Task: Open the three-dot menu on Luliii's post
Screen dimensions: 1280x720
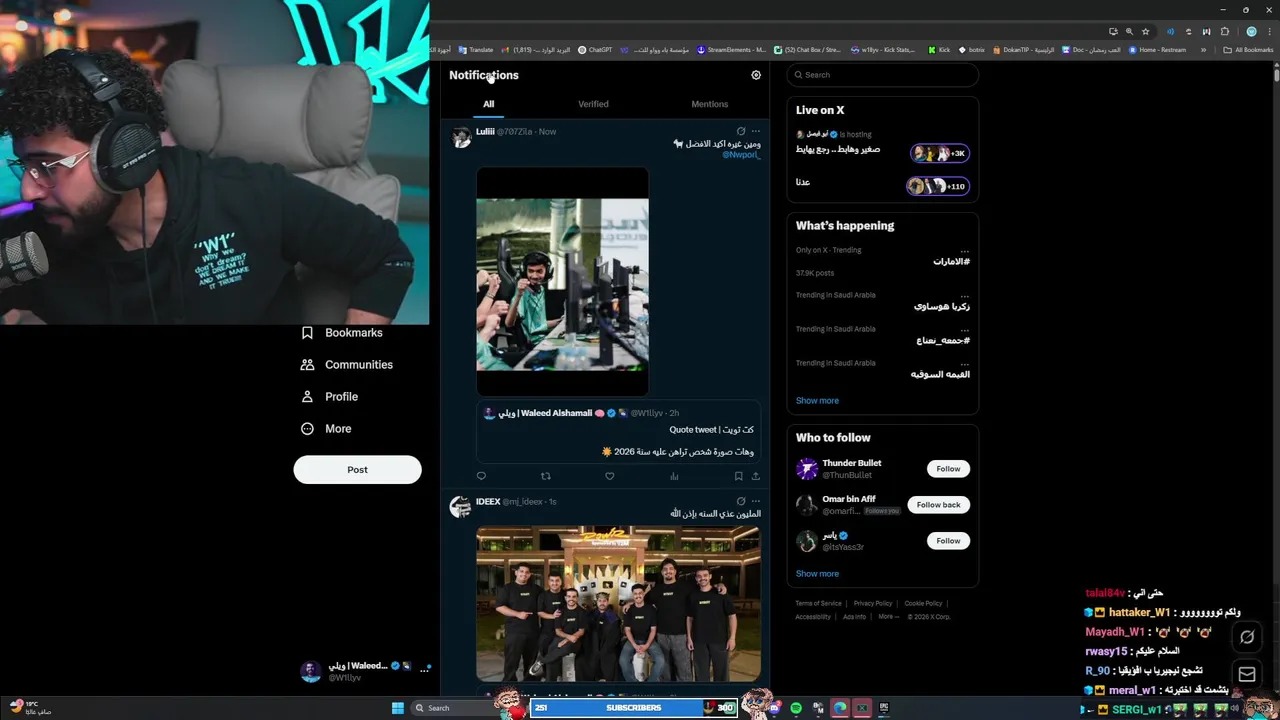Action: [756, 131]
